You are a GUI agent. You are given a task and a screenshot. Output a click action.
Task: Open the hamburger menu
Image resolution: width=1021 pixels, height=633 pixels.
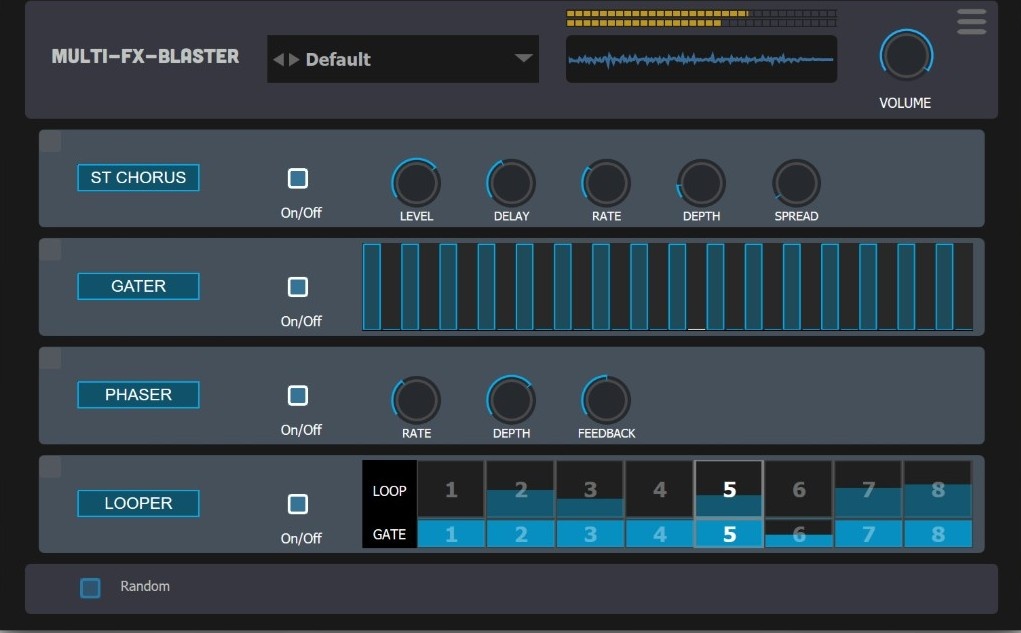point(969,21)
